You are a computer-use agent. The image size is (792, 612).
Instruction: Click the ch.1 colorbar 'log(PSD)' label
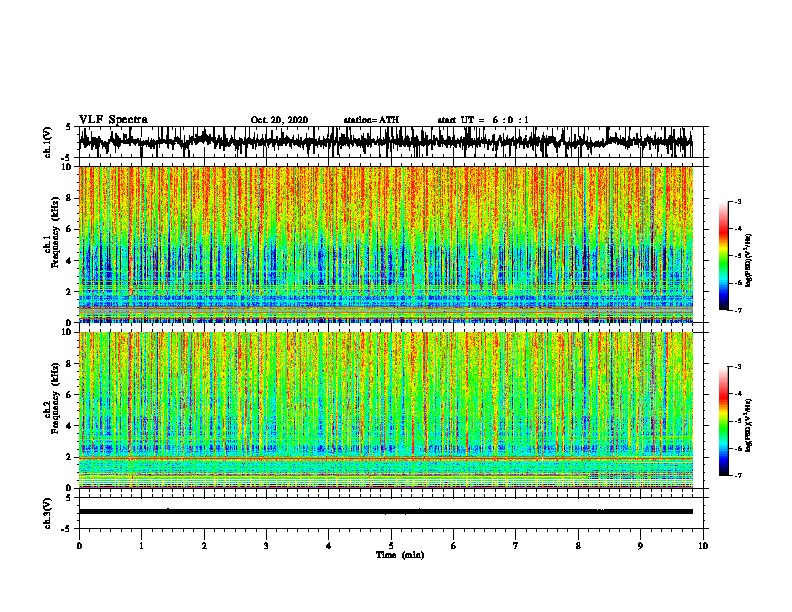pos(748,260)
